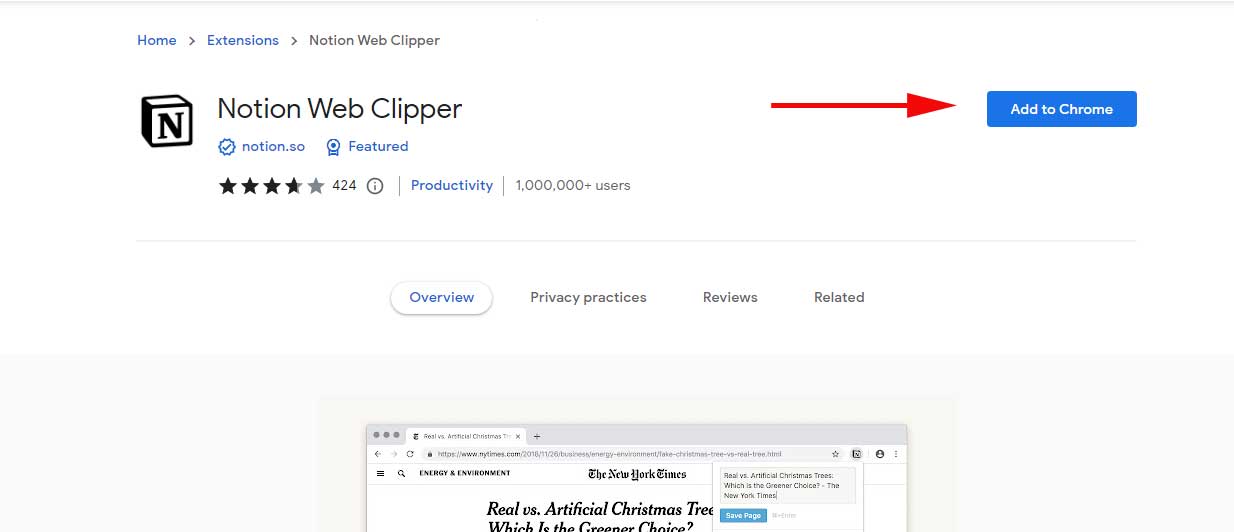Click the clipper page title text field
This screenshot has width=1234, height=532.
[787, 485]
